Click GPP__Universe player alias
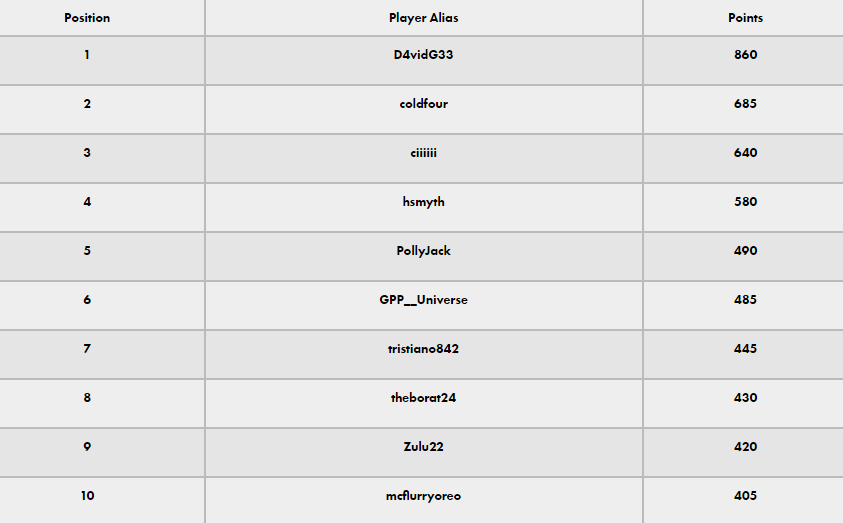843x523 pixels. [424, 300]
